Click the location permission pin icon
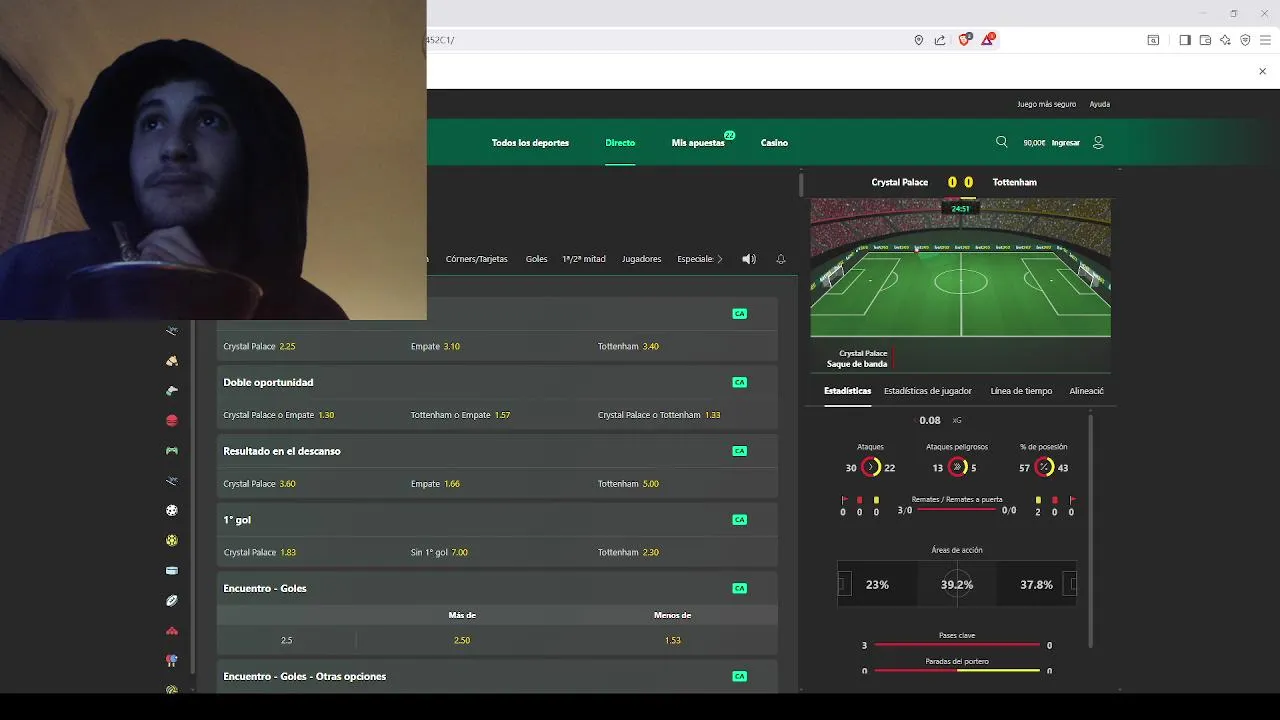Image resolution: width=1280 pixels, height=720 pixels. (x=918, y=40)
